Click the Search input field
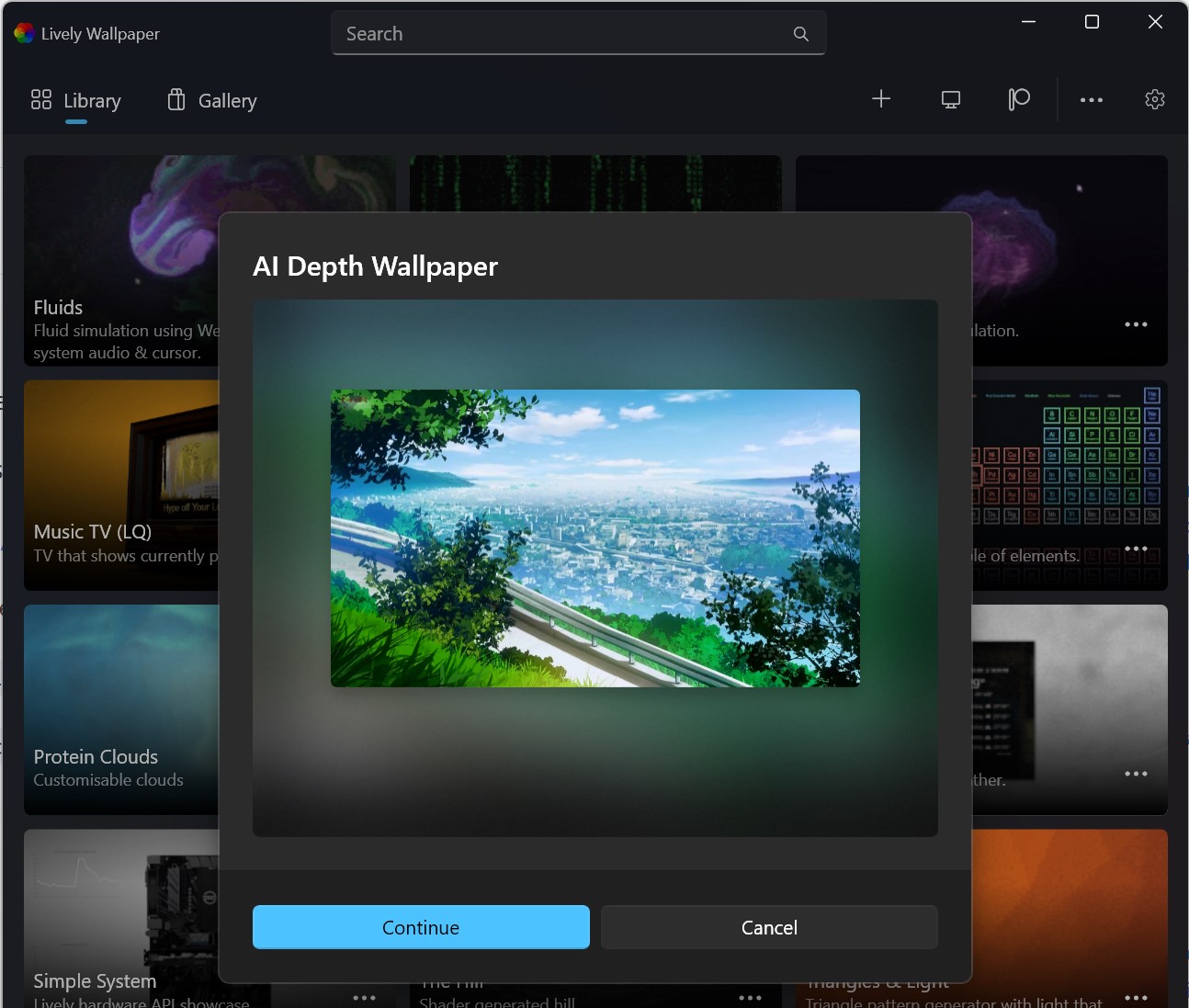1189x1008 pixels. click(x=551, y=33)
